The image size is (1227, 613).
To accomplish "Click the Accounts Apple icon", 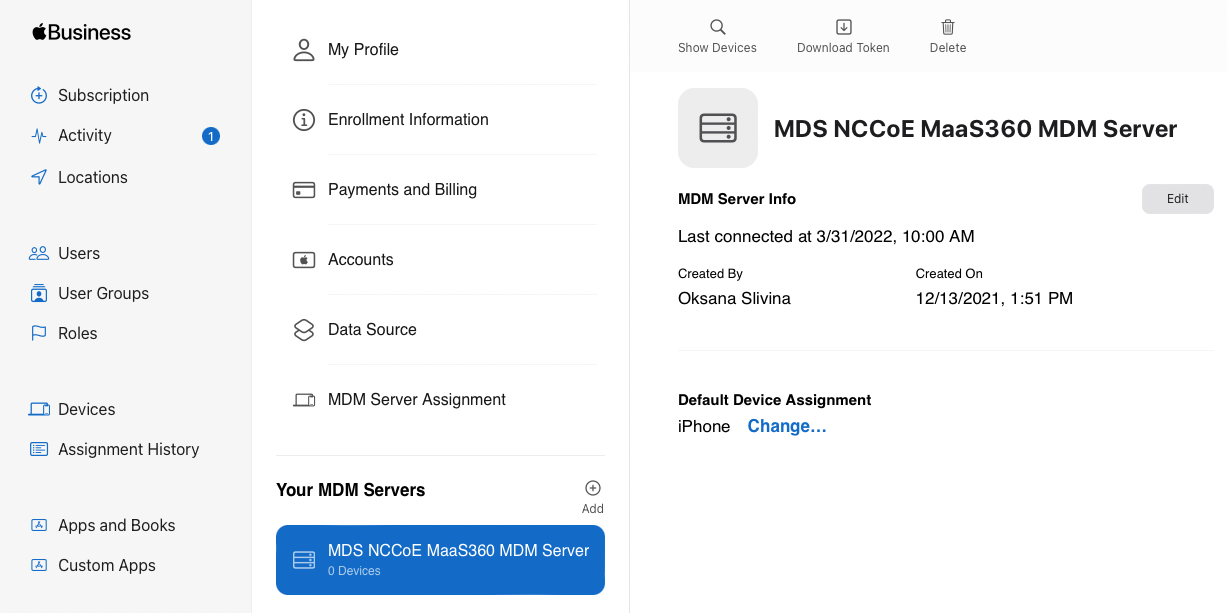I will coord(304,260).
